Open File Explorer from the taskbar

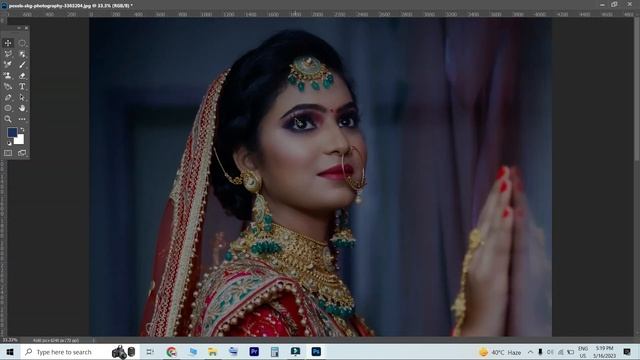point(213,352)
